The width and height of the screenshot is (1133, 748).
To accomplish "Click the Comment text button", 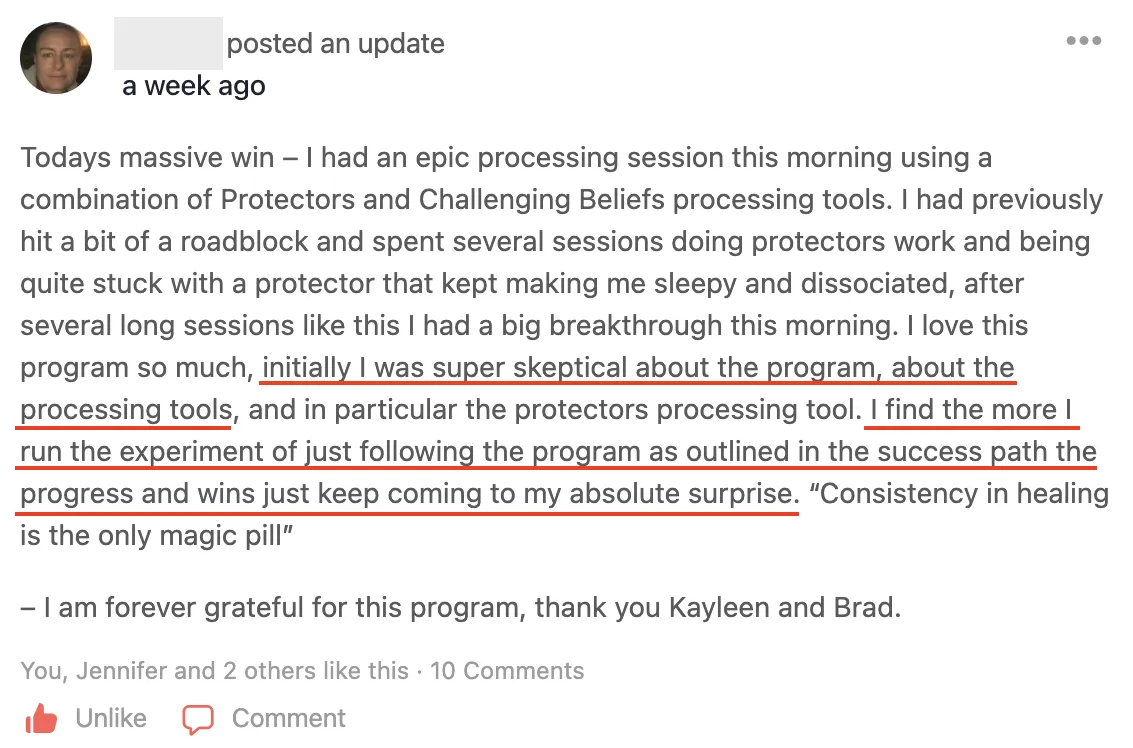I will click(x=288, y=718).
